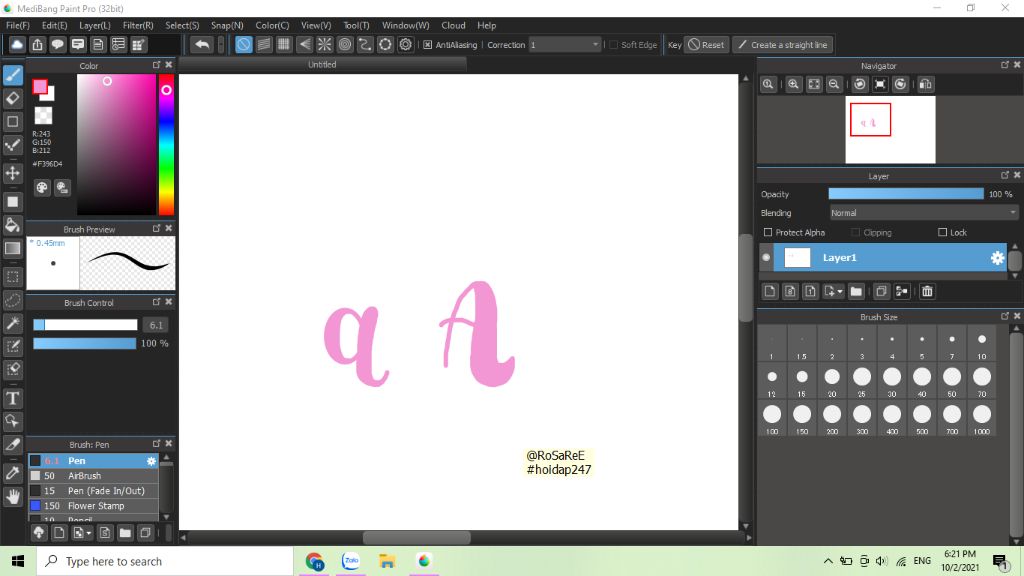This screenshot has width=1024, height=576.
Task: Click the Undo arrow in toolbar
Action: 202,44
